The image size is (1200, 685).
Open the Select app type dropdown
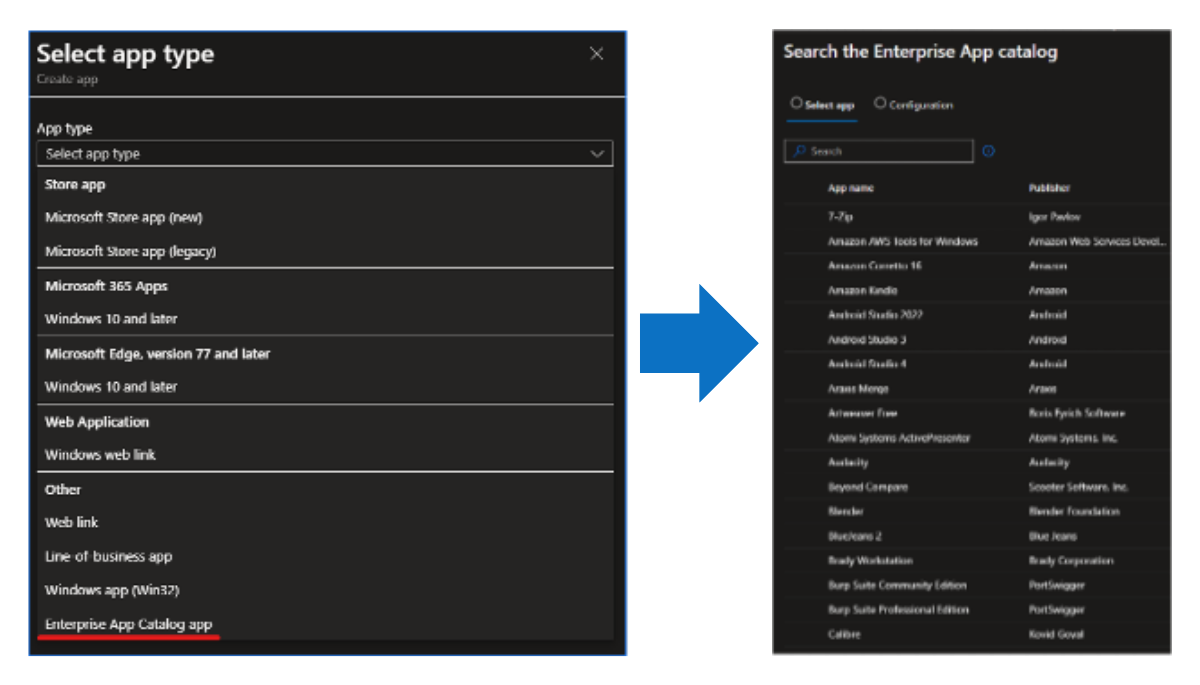(x=325, y=154)
